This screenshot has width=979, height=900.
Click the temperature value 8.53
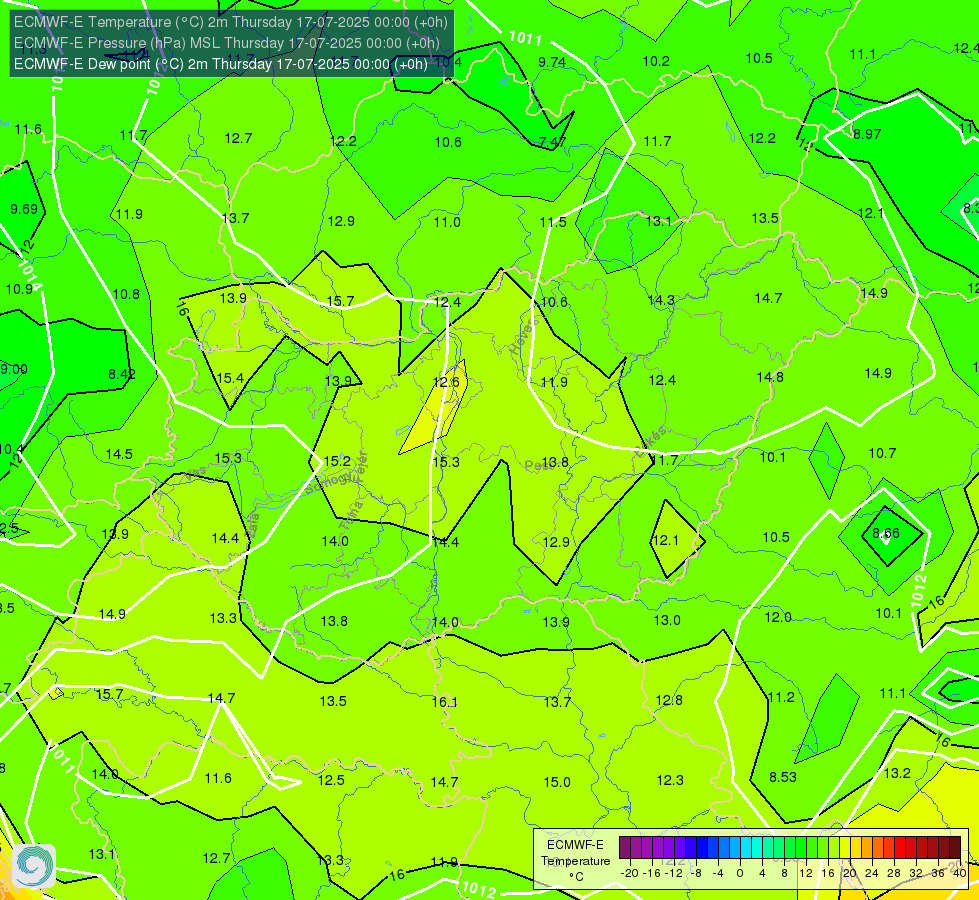point(783,778)
